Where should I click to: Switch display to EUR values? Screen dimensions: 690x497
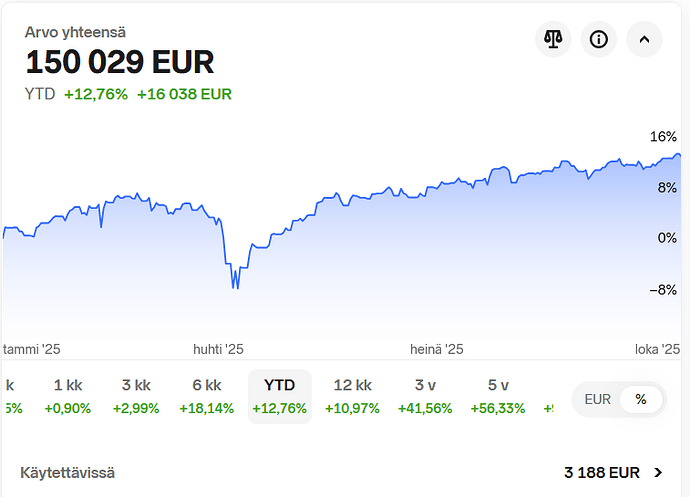tap(598, 399)
